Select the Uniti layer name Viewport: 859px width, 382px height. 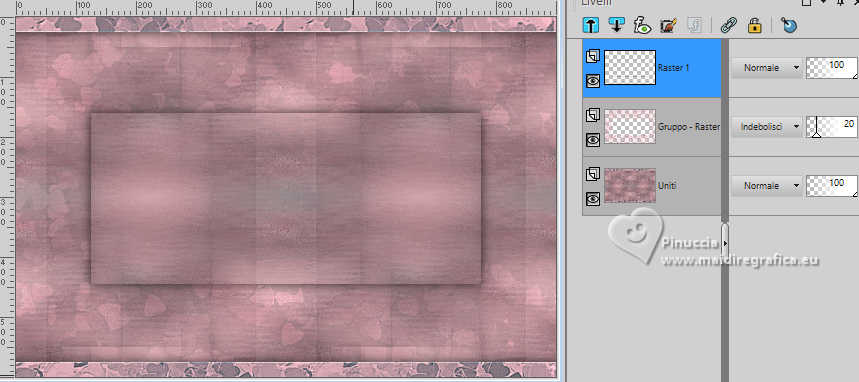point(667,186)
